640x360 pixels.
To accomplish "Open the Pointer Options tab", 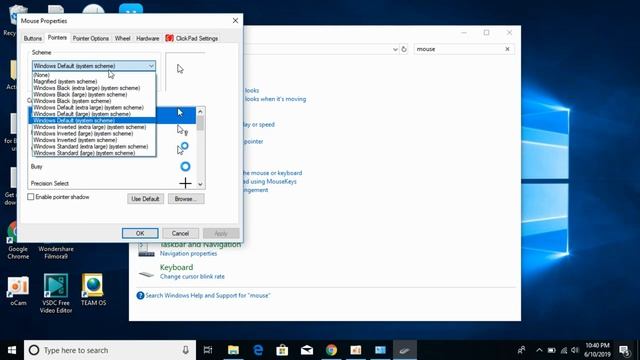I will 91,38.
